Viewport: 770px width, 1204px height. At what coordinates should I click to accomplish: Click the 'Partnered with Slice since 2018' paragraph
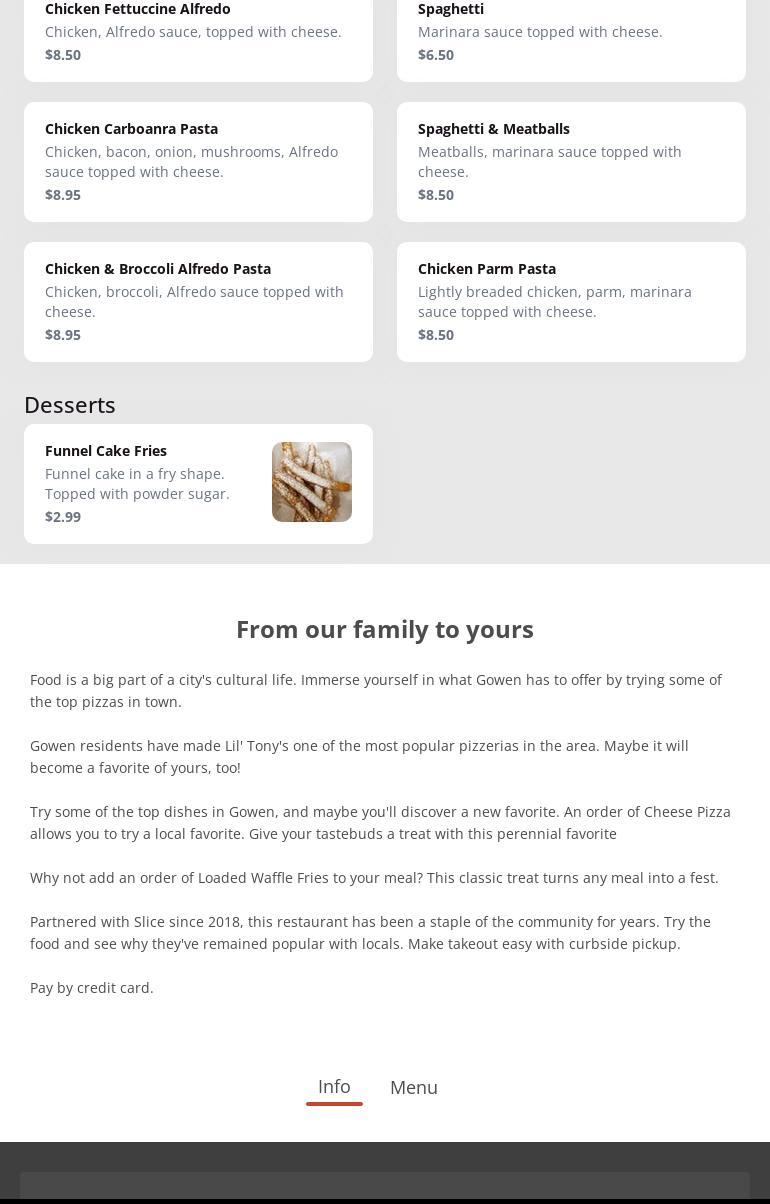[x=370, y=933]
